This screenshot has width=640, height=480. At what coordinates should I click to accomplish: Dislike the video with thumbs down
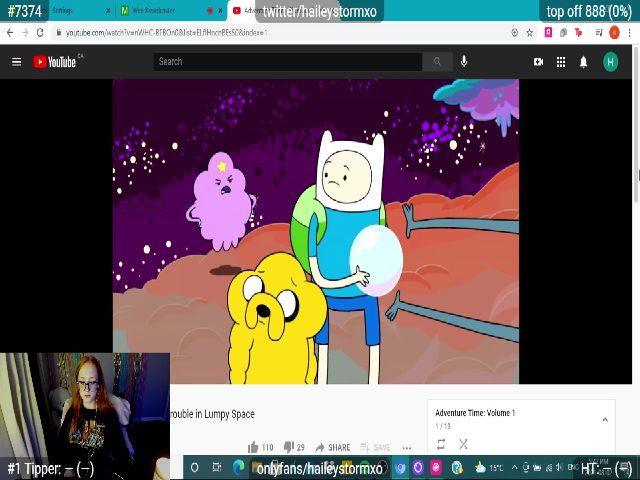point(287,447)
